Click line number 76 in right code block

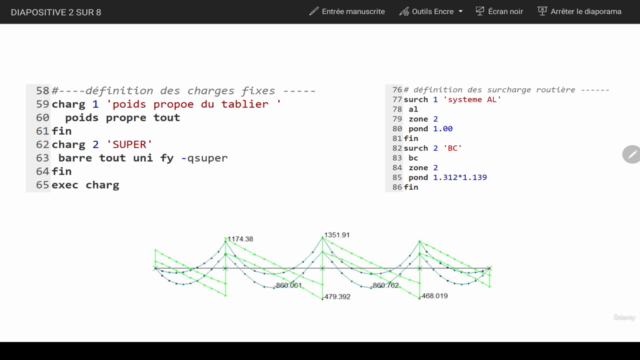[x=397, y=90]
